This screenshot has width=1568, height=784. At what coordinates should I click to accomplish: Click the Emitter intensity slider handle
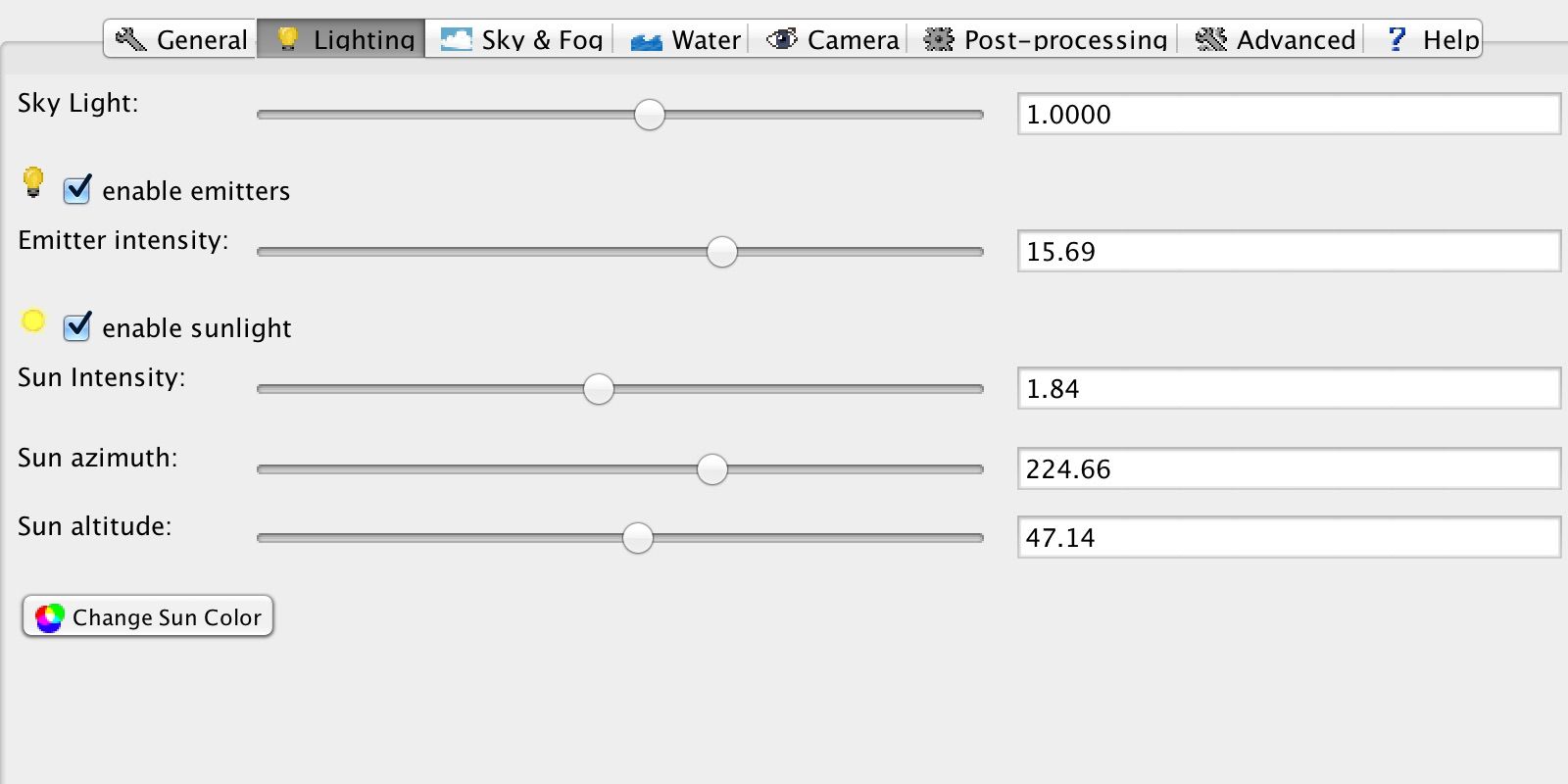tap(722, 252)
